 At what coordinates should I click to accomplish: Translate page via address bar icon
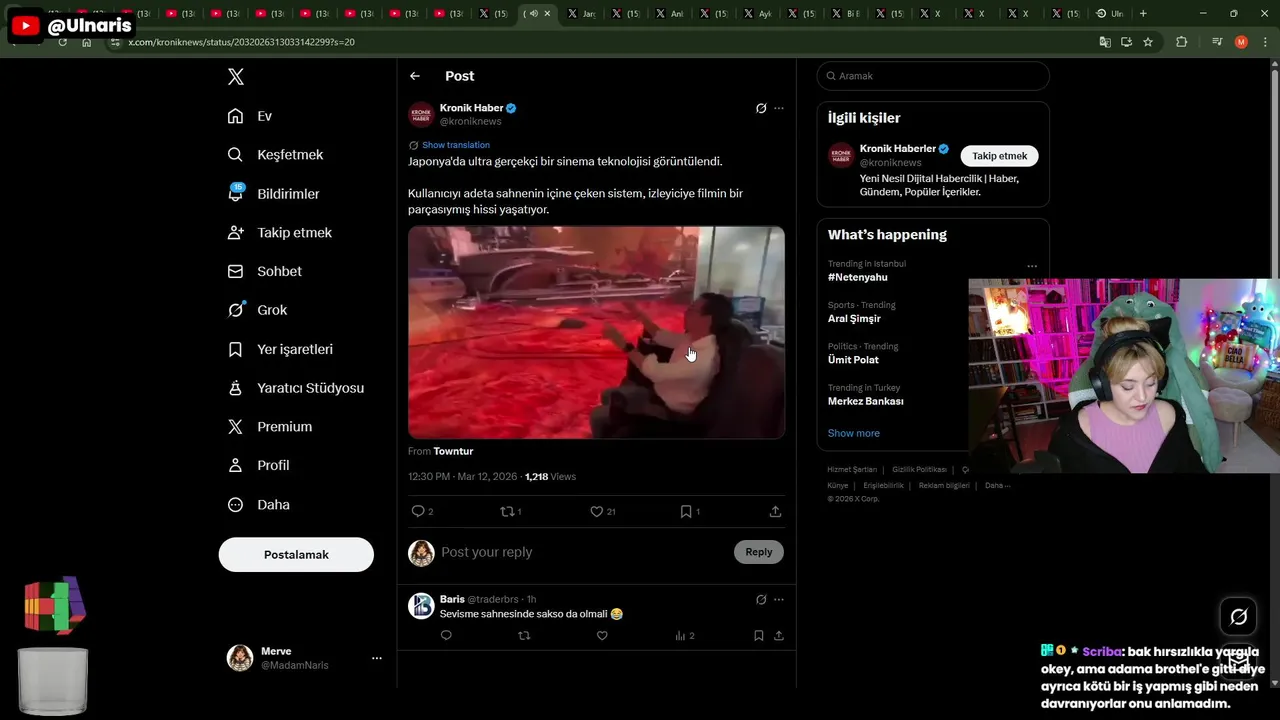pyautogui.click(x=1105, y=42)
